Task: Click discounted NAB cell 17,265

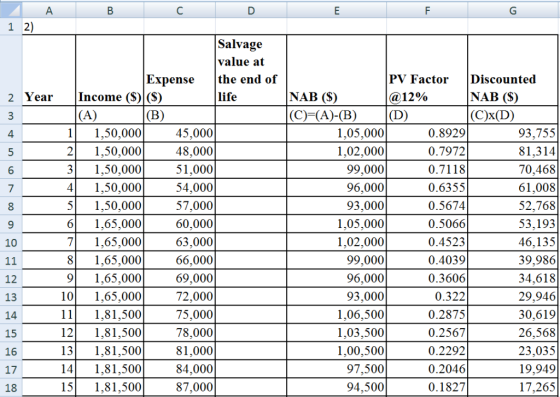Action: click(x=513, y=387)
